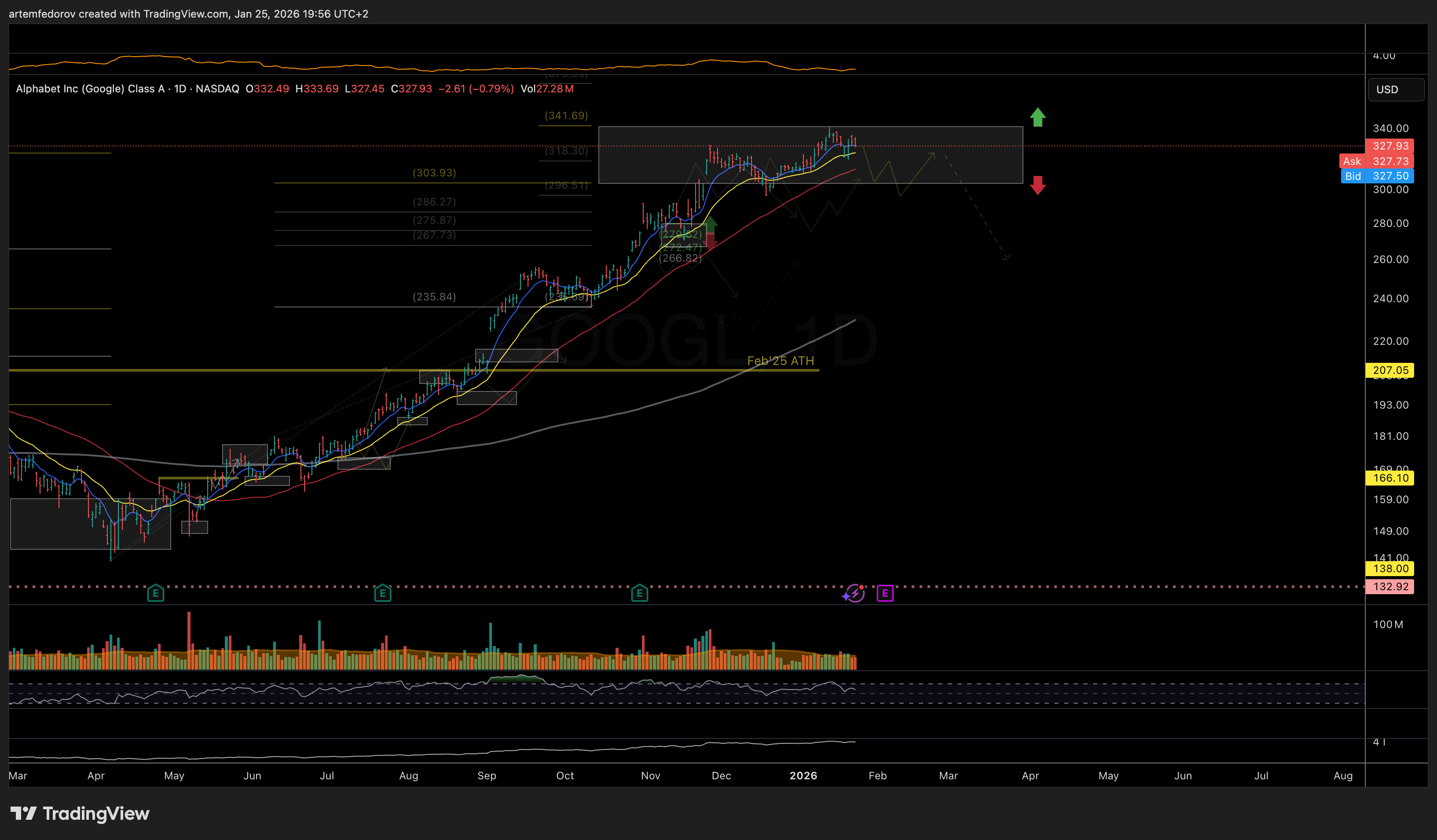The width and height of the screenshot is (1437, 840).
Task: Click the purple upcoming earnings marker
Action: coord(885,593)
